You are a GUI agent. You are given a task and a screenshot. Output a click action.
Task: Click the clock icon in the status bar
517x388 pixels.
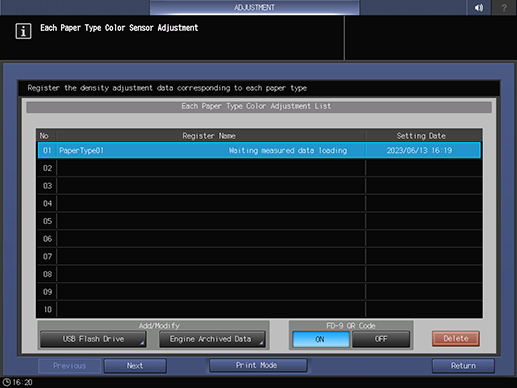click(6, 382)
